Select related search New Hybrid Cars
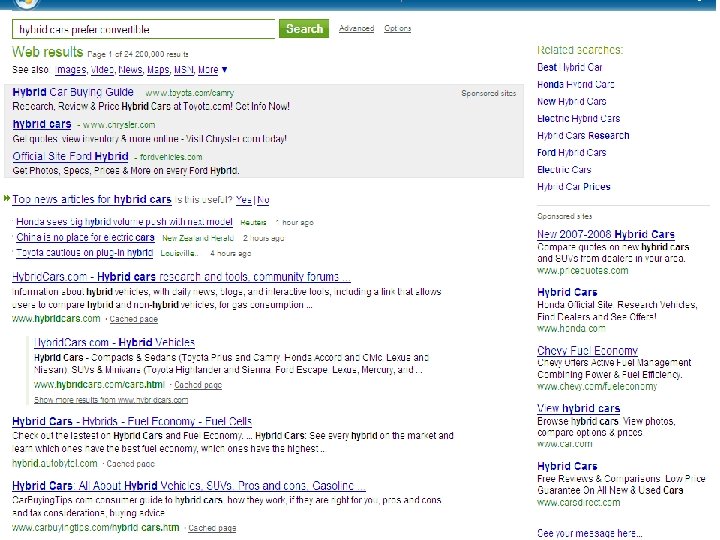Screen dimensions: 720x540 [572, 101]
